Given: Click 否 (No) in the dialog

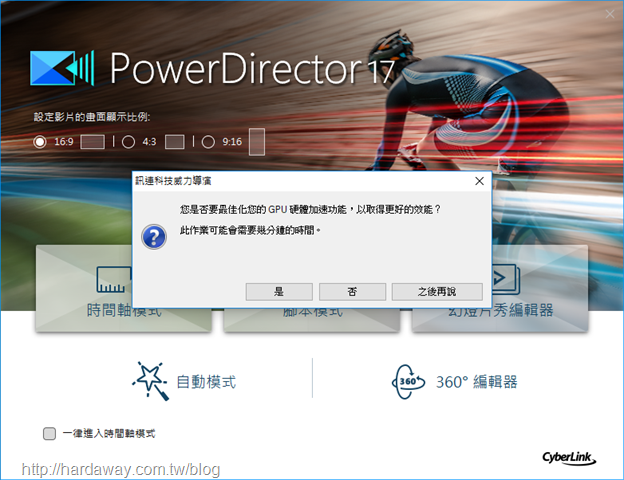Looking at the screenshot, I should point(352,292).
